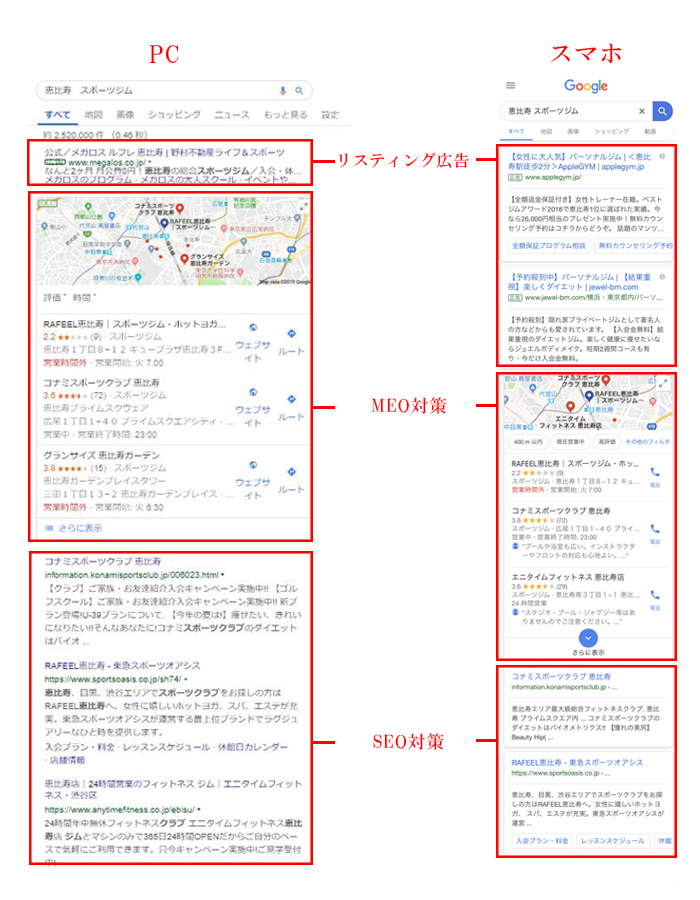The width and height of the screenshot is (700, 900).
Task: Switch to the ニュース tab in PC results
Action: (232, 115)
